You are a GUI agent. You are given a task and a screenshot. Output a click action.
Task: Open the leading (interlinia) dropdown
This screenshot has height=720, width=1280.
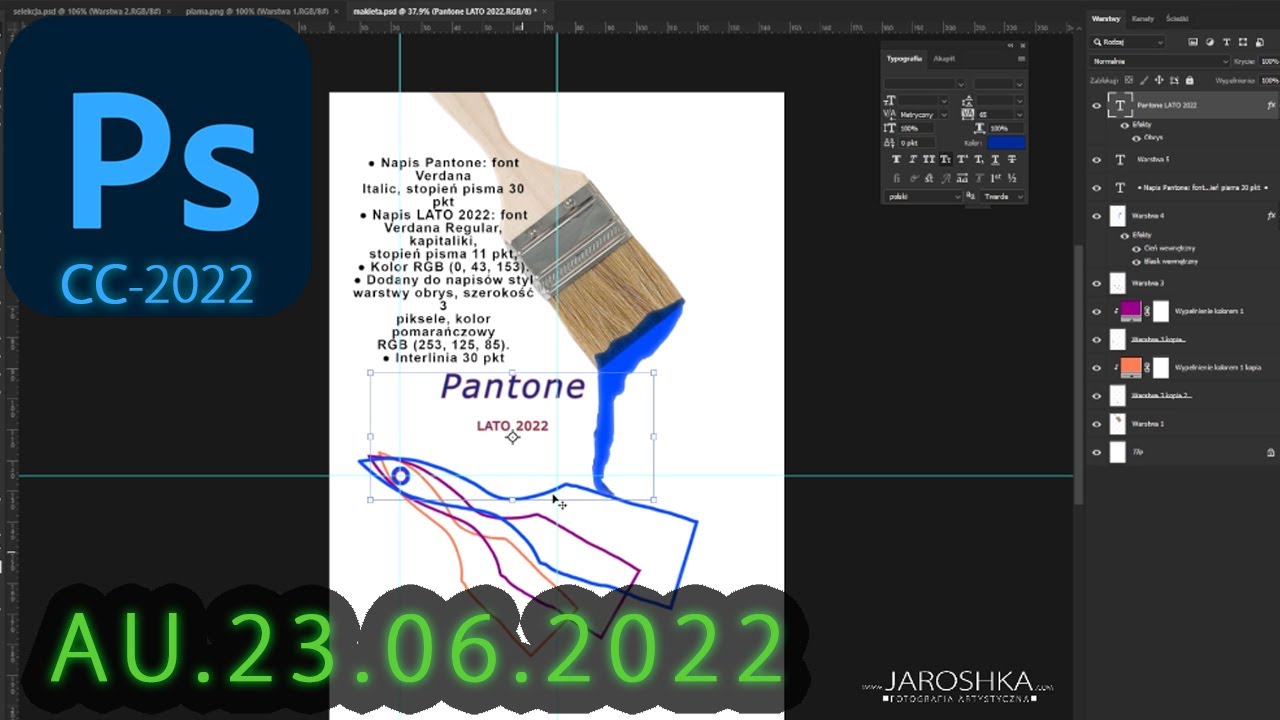[x=1001, y=101]
